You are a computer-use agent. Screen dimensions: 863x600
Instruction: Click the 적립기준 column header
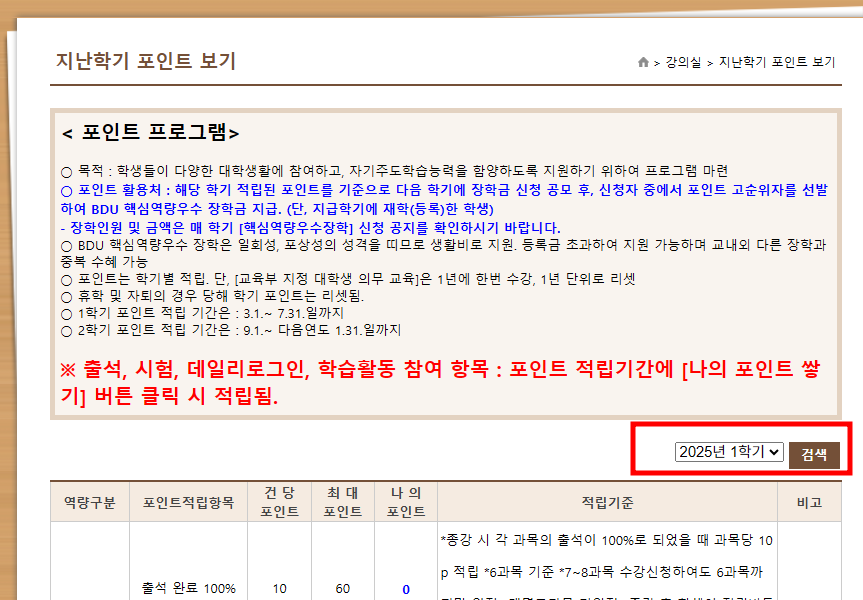pyautogui.click(x=607, y=502)
